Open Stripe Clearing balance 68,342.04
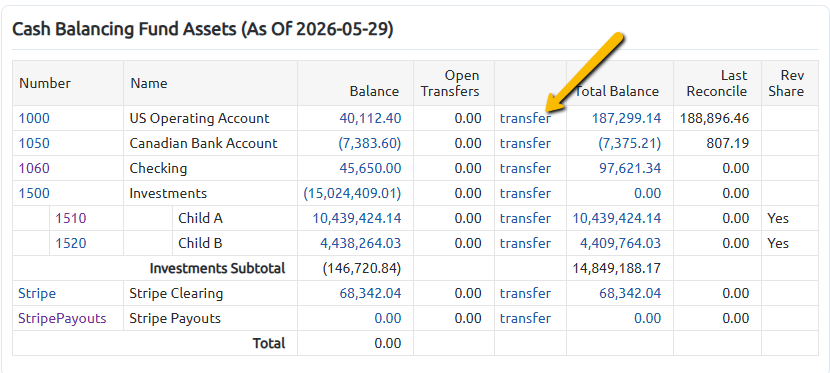Image resolution: width=830 pixels, height=373 pixels. tap(370, 294)
